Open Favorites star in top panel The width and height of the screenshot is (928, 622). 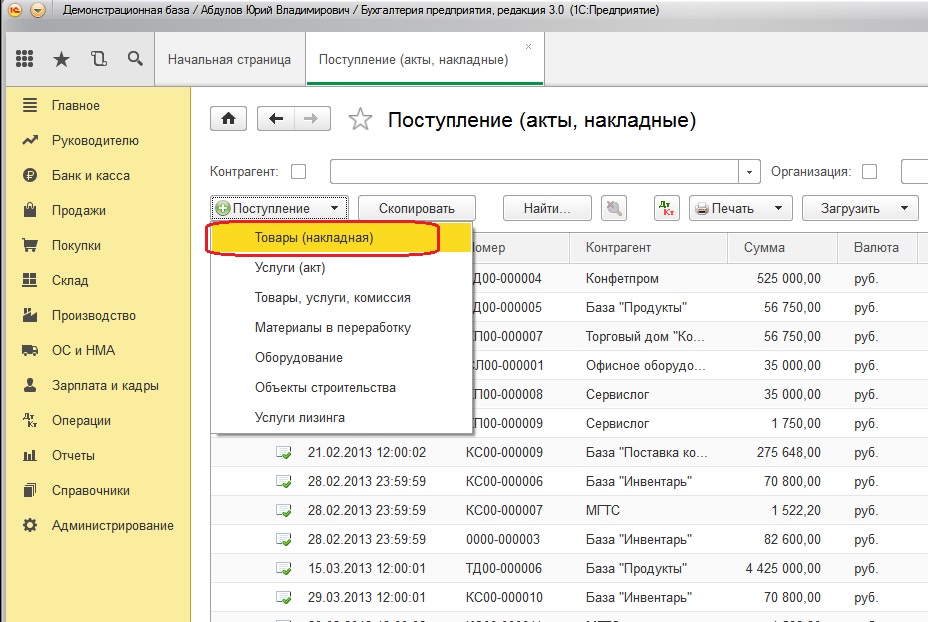pyautogui.click(x=62, y=59)
